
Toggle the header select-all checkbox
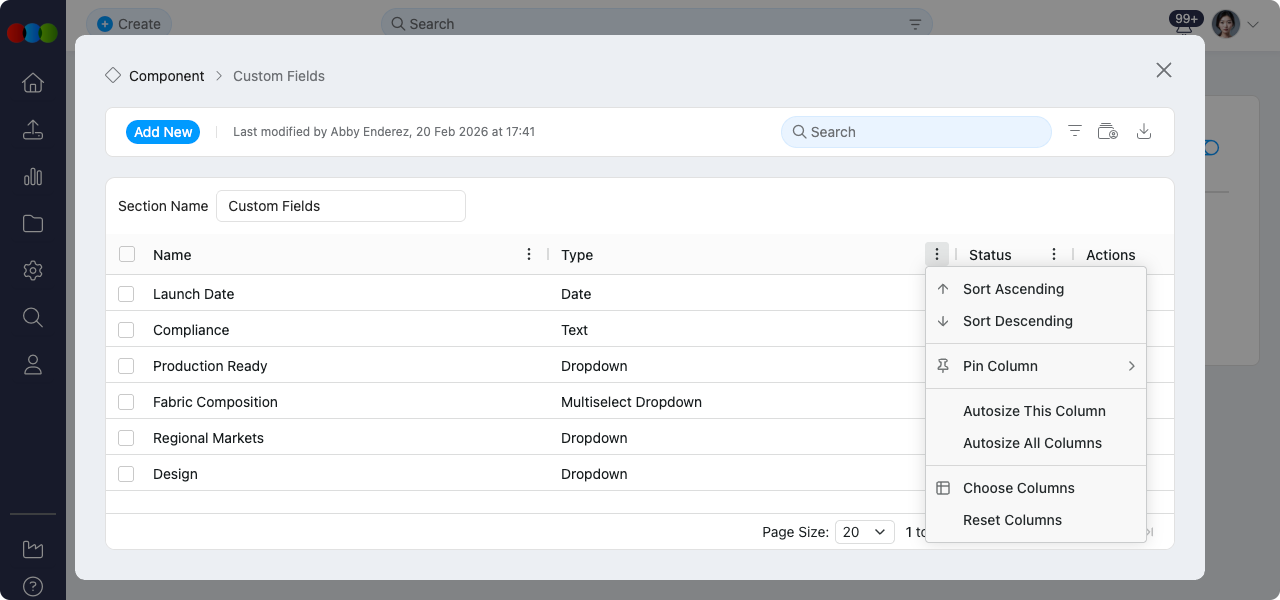pyautogui.click(x=126, y=254)
